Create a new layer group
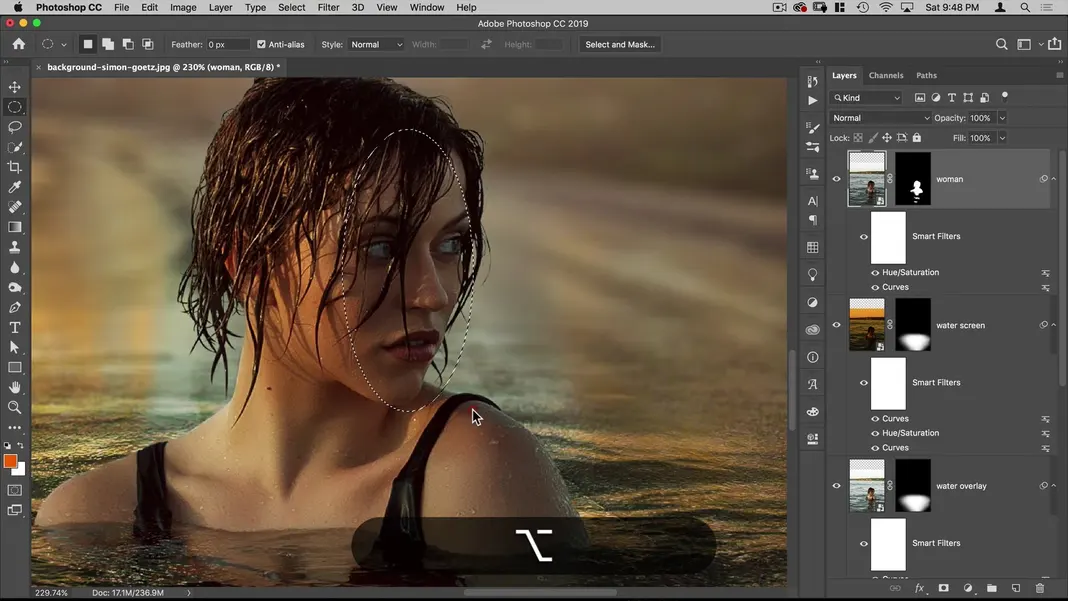The width and height of the screenshot is (1068, 601). click(992, 588)
